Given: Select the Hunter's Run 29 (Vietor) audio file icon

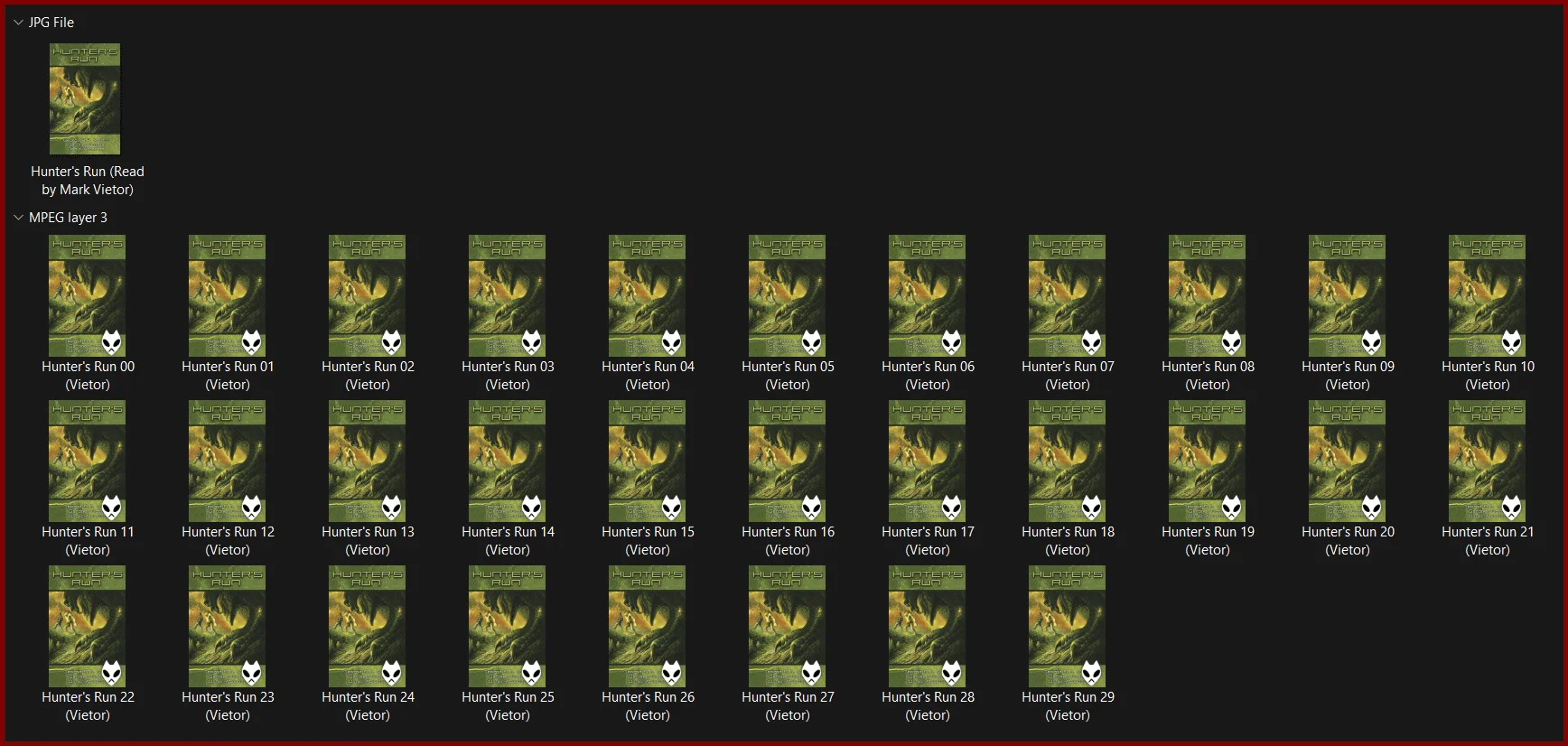Looking at the screenshot, I should coord(1068,627).
